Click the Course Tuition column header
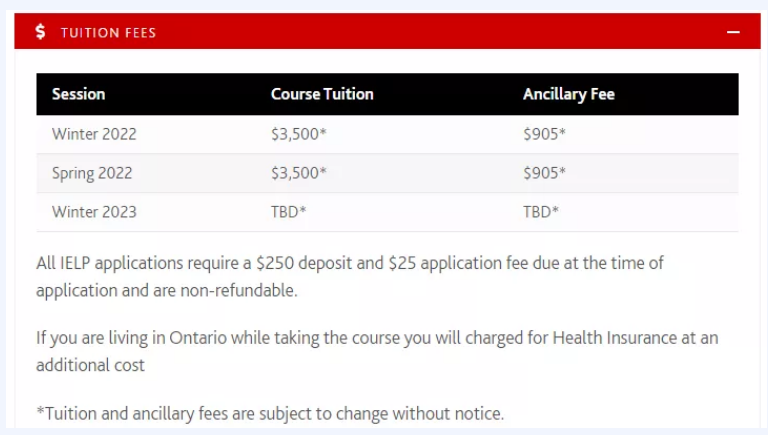Image resolution: width=768 pixels, height=435 pixels. pyautogui.click(x=322, y=94)
